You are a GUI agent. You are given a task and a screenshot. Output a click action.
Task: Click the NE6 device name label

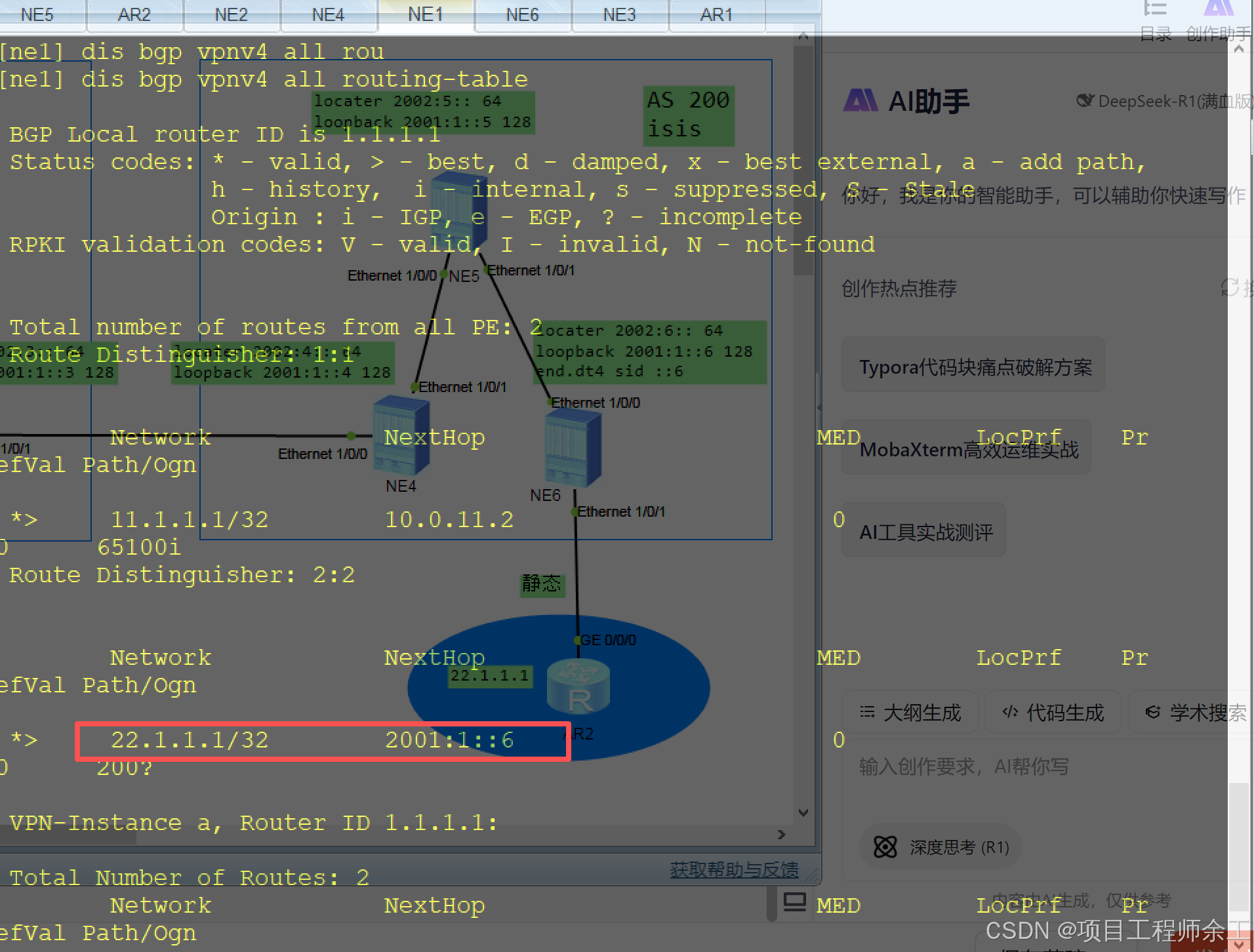pos(545,495)
